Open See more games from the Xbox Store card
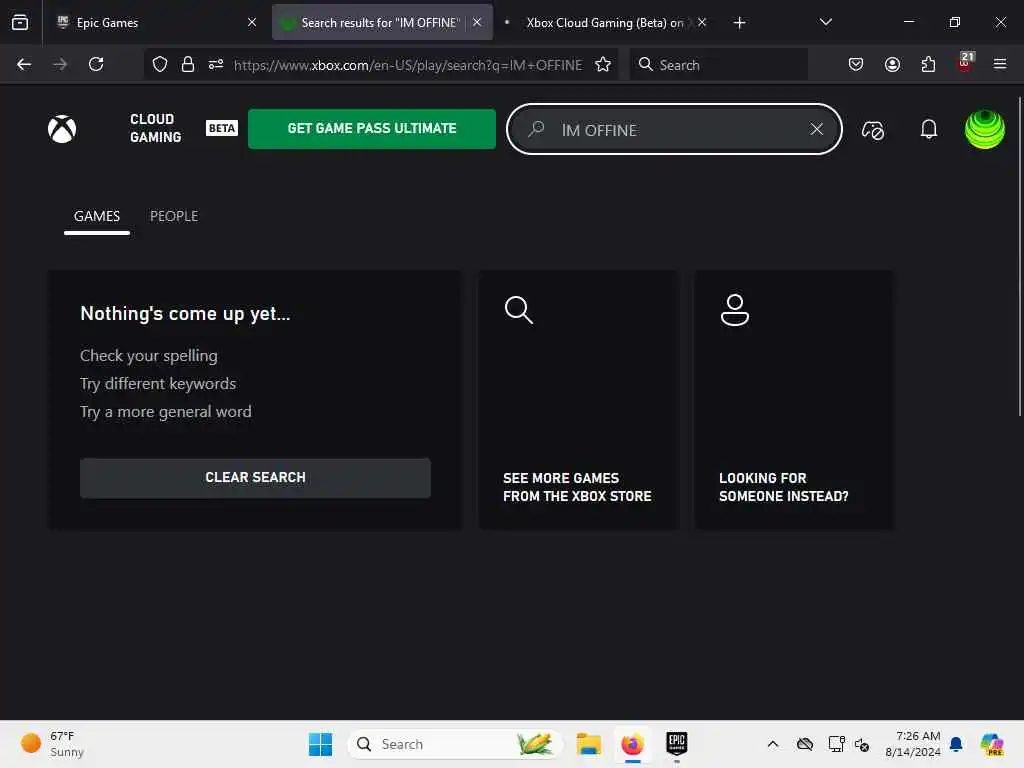The height and width of the screenshot is (768, 1024). pos(579,400)
